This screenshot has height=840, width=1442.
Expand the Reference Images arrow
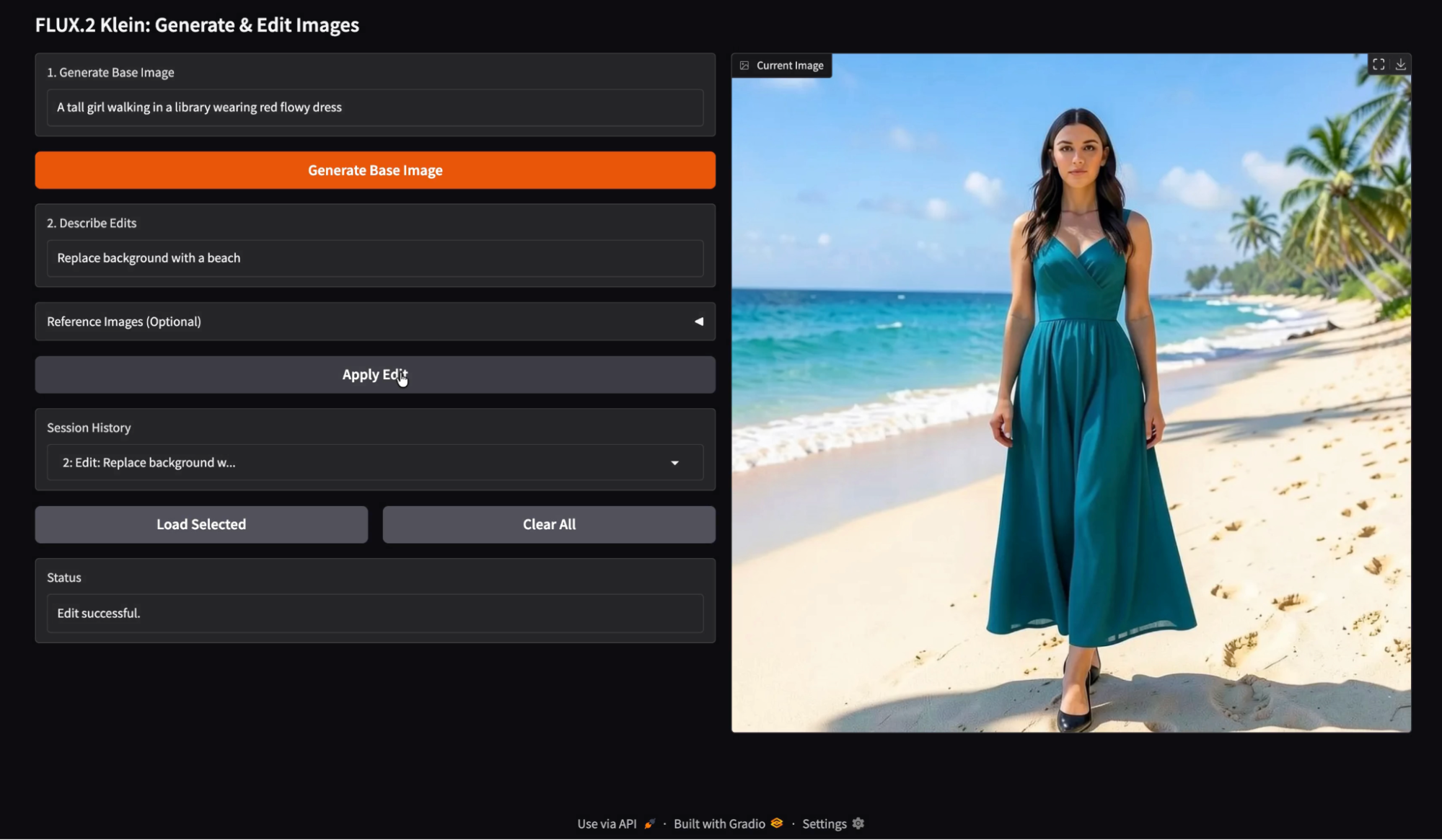click(x=698, y=322)
